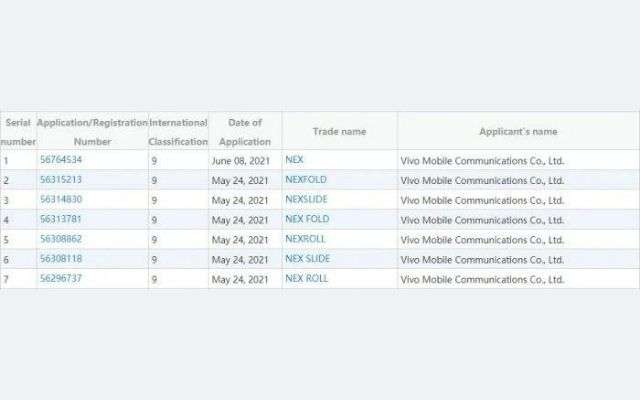Open the NEX ROLL trademark entry
The width and height of the screenshot is (640, 400).
pyautogui.click(x=307, y=278)
